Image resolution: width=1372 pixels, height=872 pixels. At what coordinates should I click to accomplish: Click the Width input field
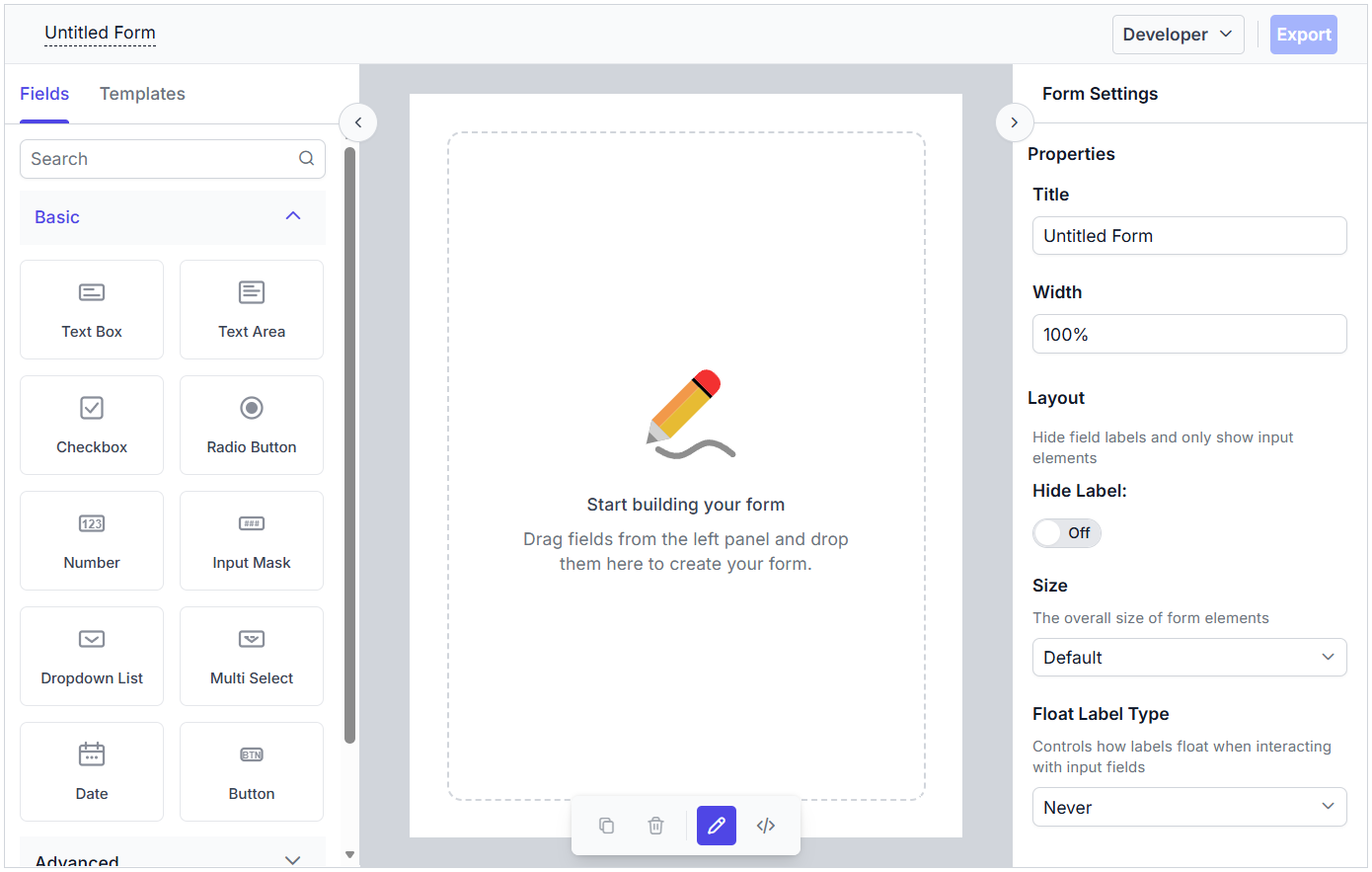(1189, 334)
